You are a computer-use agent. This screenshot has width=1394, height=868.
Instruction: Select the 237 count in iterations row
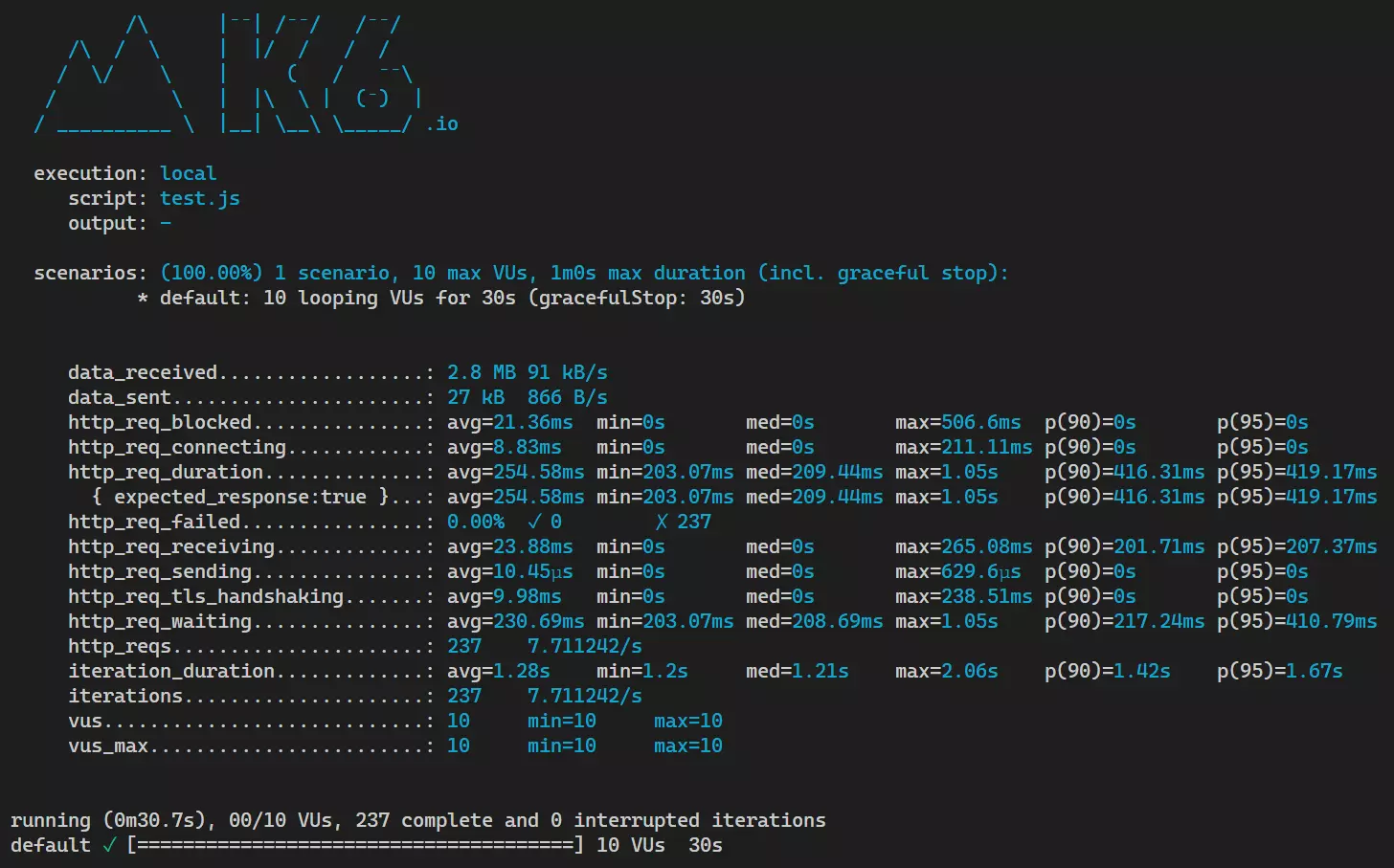pyautogui.click(x=464, y=696)
